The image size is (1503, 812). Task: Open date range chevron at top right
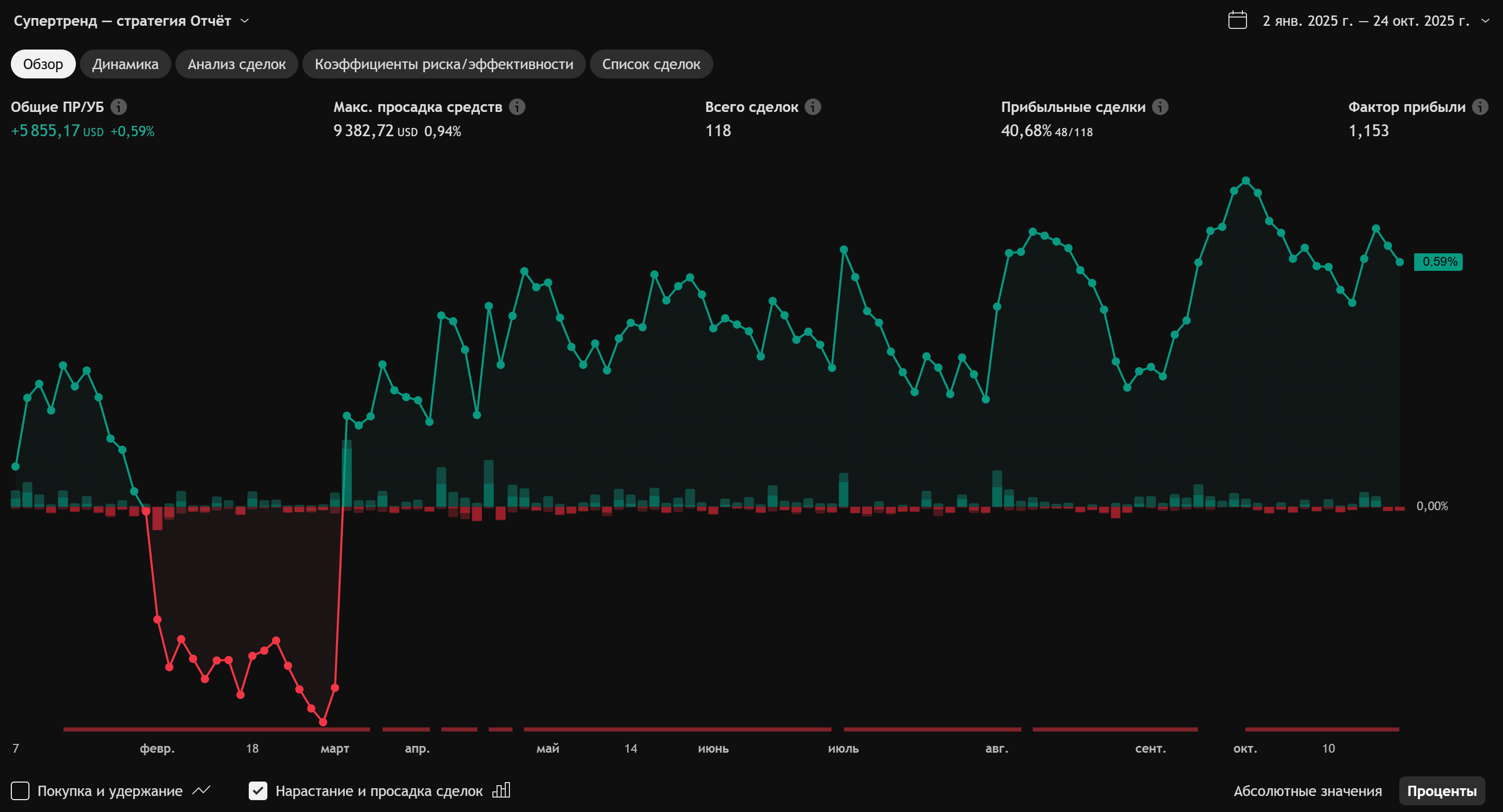[1485, 21]
